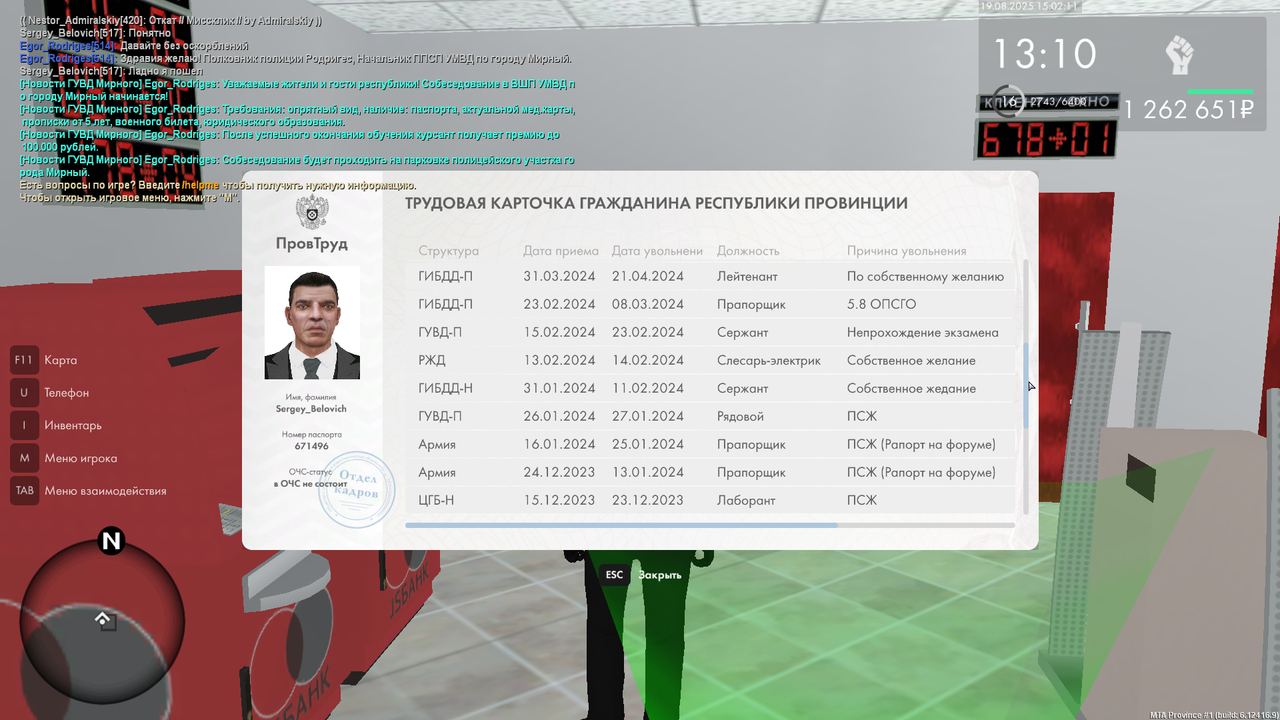Open Инвентарь from the left menu
This screenshot has width=1280, height=720.
[73, 425]
